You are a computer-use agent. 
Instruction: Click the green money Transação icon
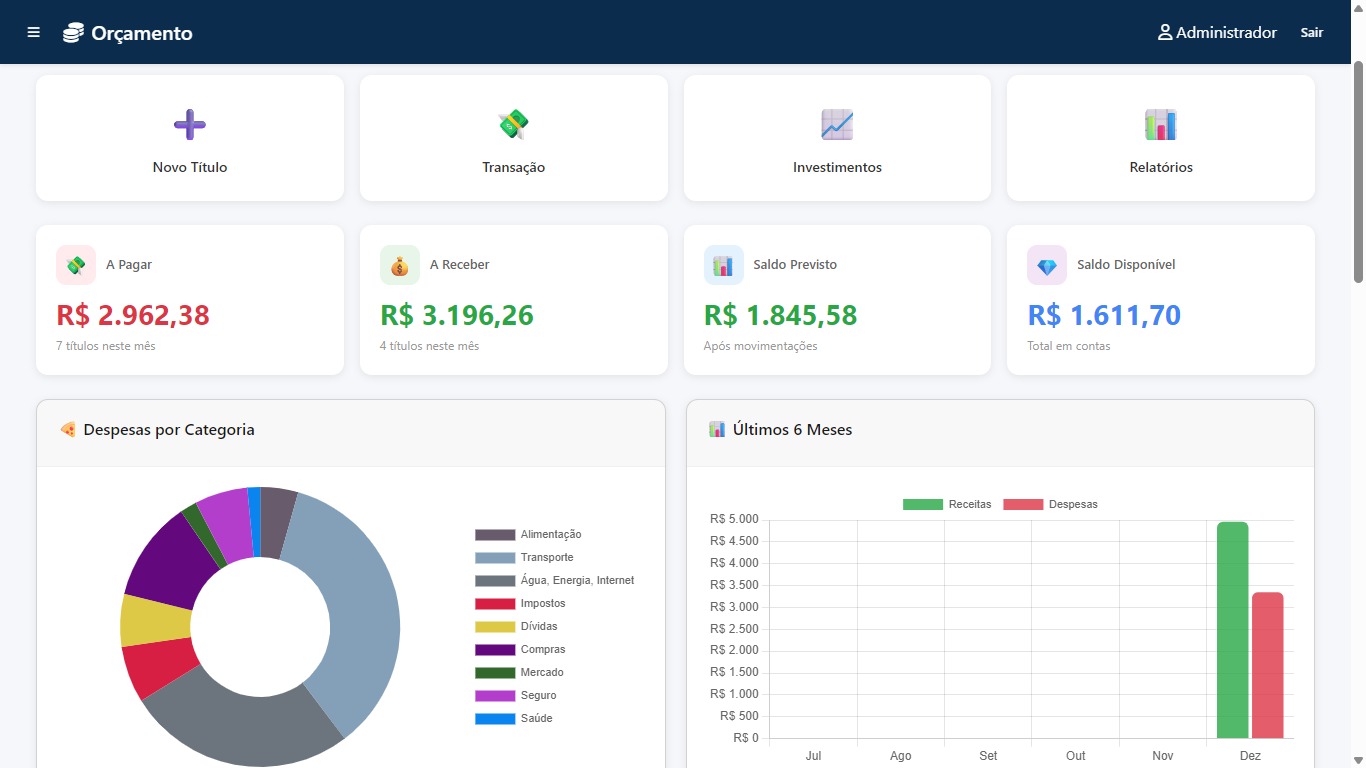point(513,125)
